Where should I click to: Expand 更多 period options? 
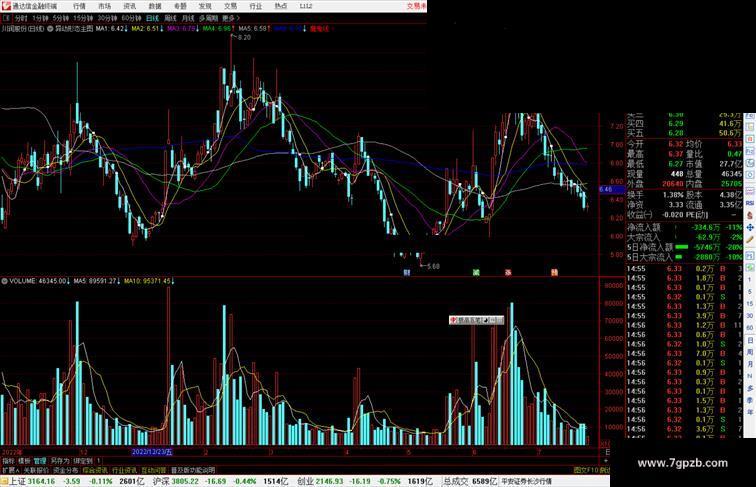pyautogui.click(x=231, y=18)
